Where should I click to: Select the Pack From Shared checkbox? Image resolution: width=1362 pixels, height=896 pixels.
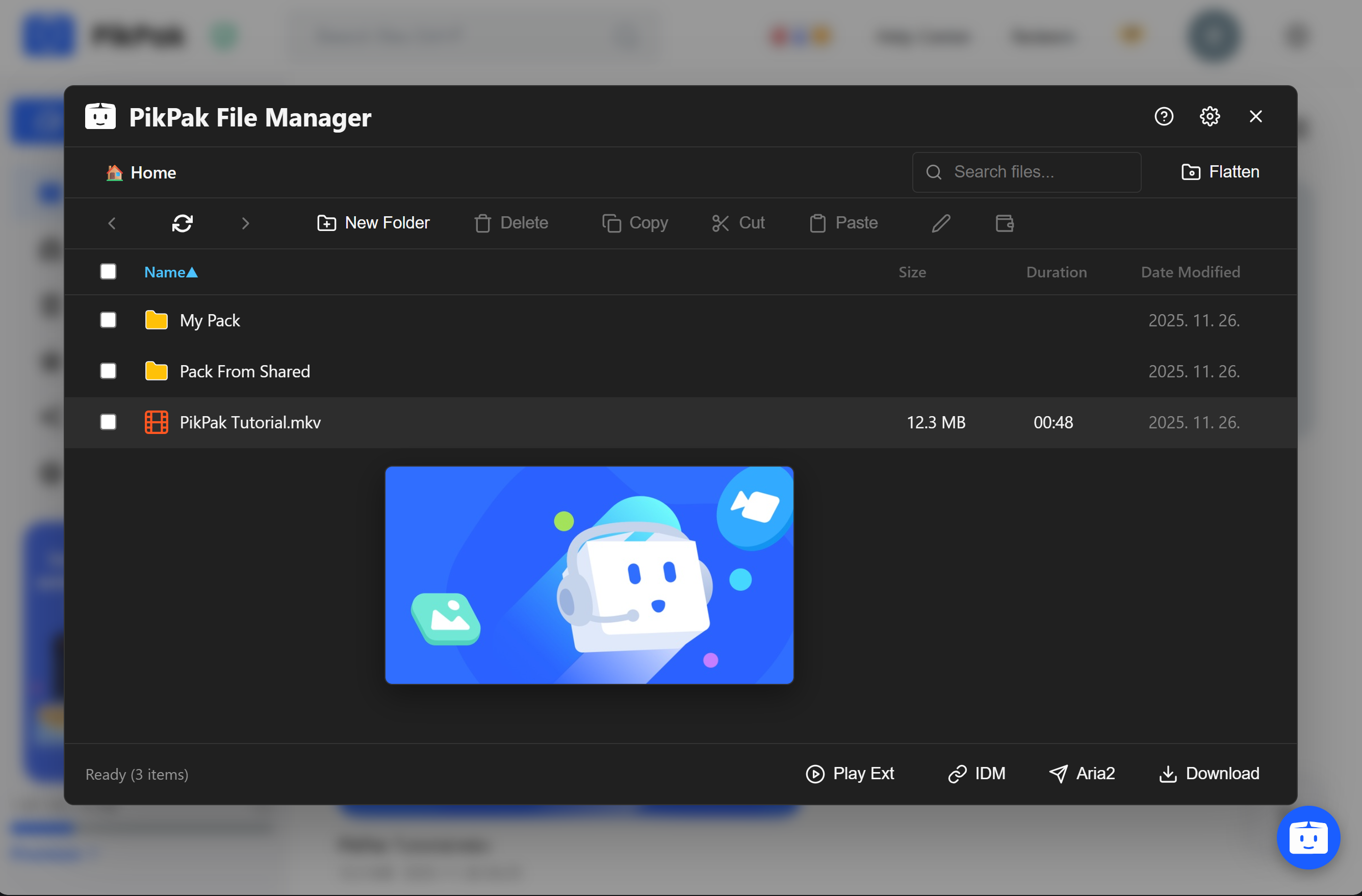coord(108,371)
